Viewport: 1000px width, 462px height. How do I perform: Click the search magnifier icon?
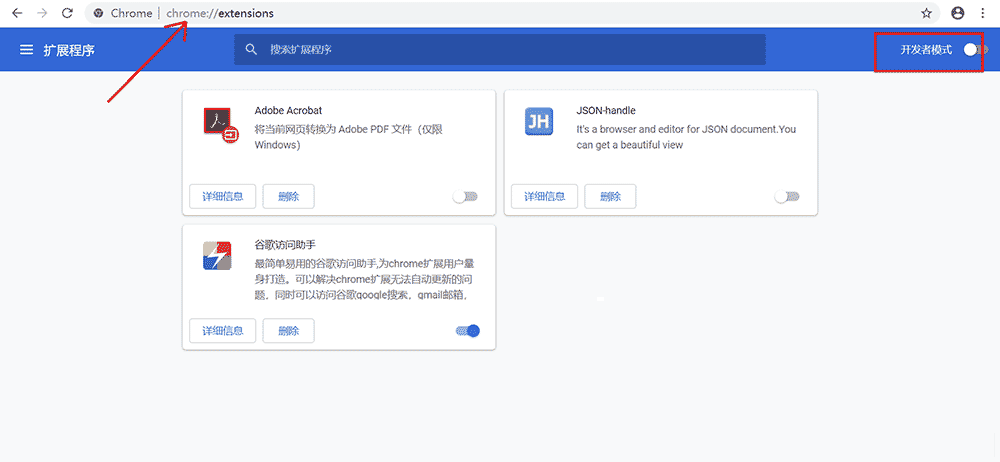(x=251, y=49)
